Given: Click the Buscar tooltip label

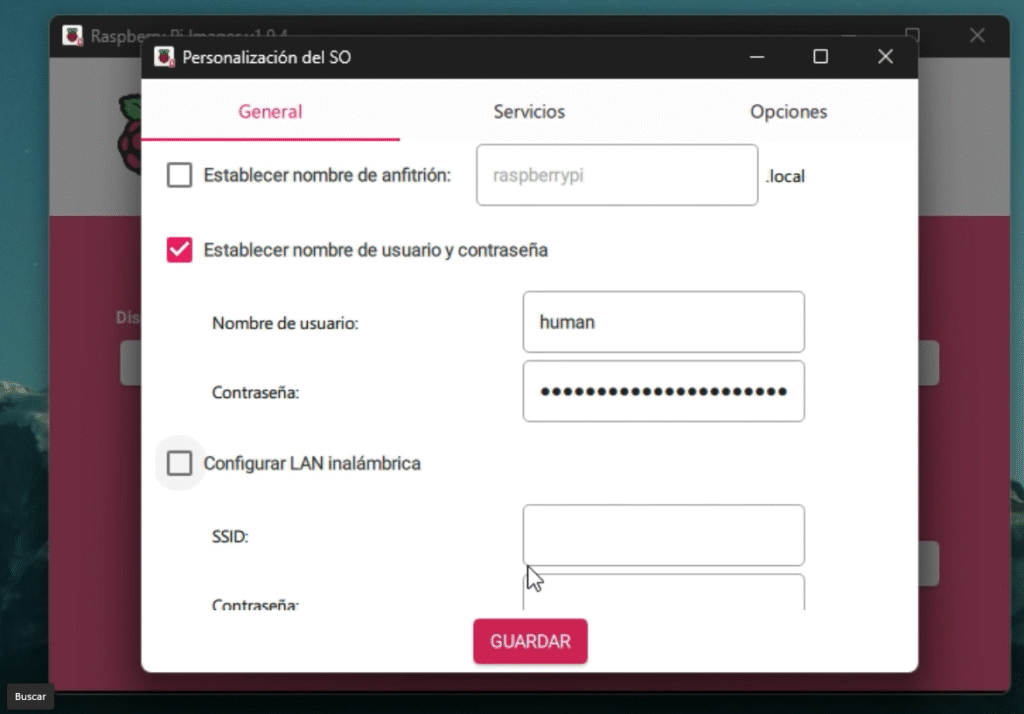Looking at the screenshot, I should [30, 696].
